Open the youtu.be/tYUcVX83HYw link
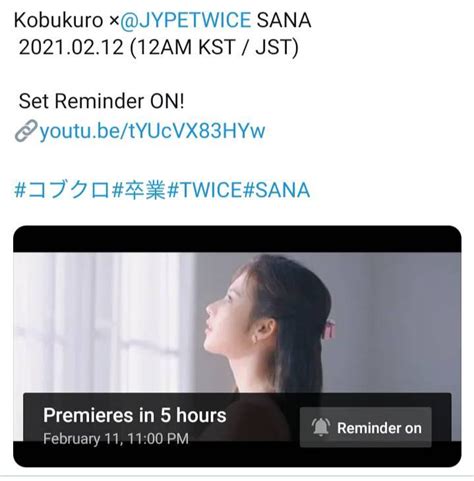Viewport: 474px width, 481px height. (152, 130)
